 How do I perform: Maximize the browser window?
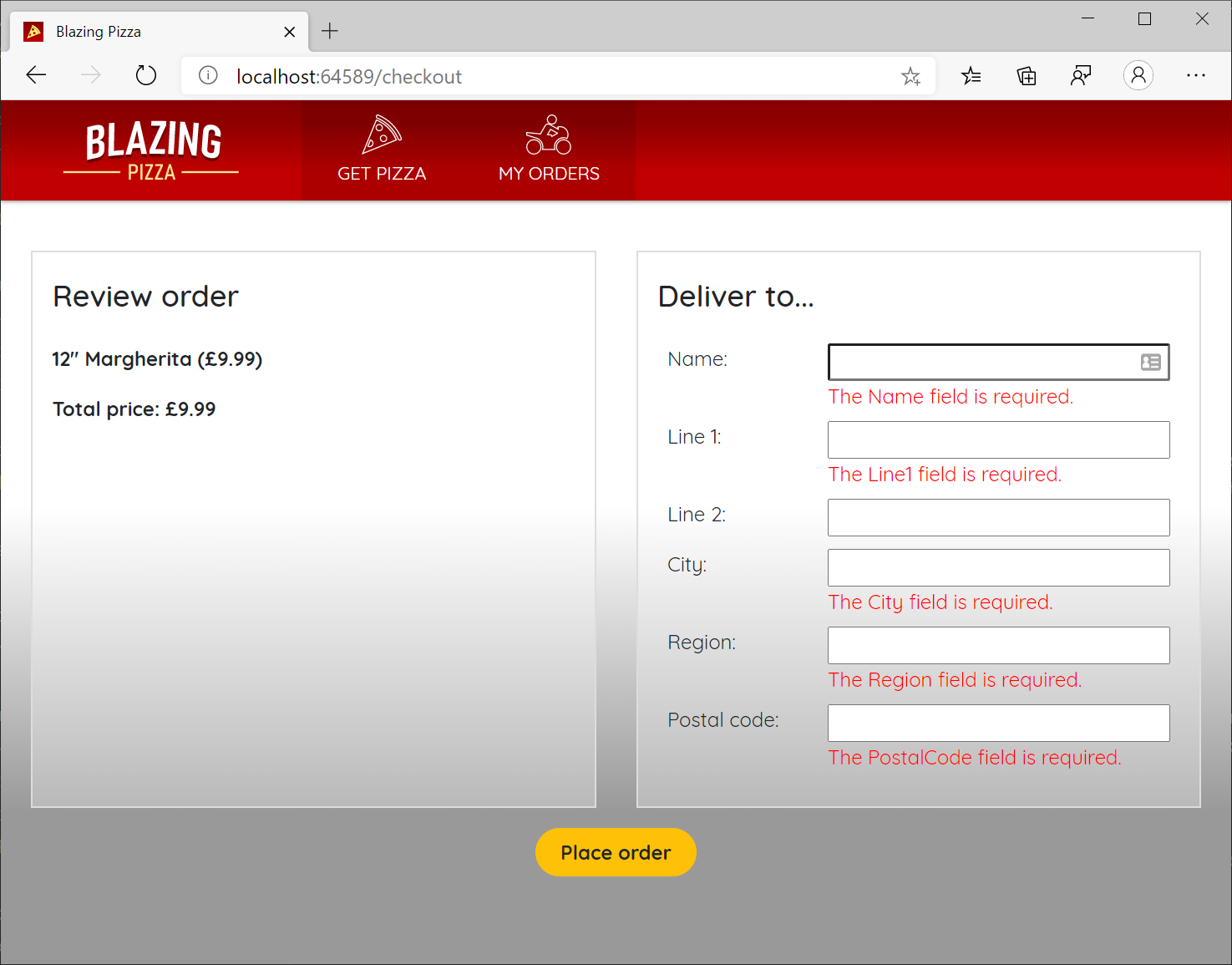point(1144,18)
